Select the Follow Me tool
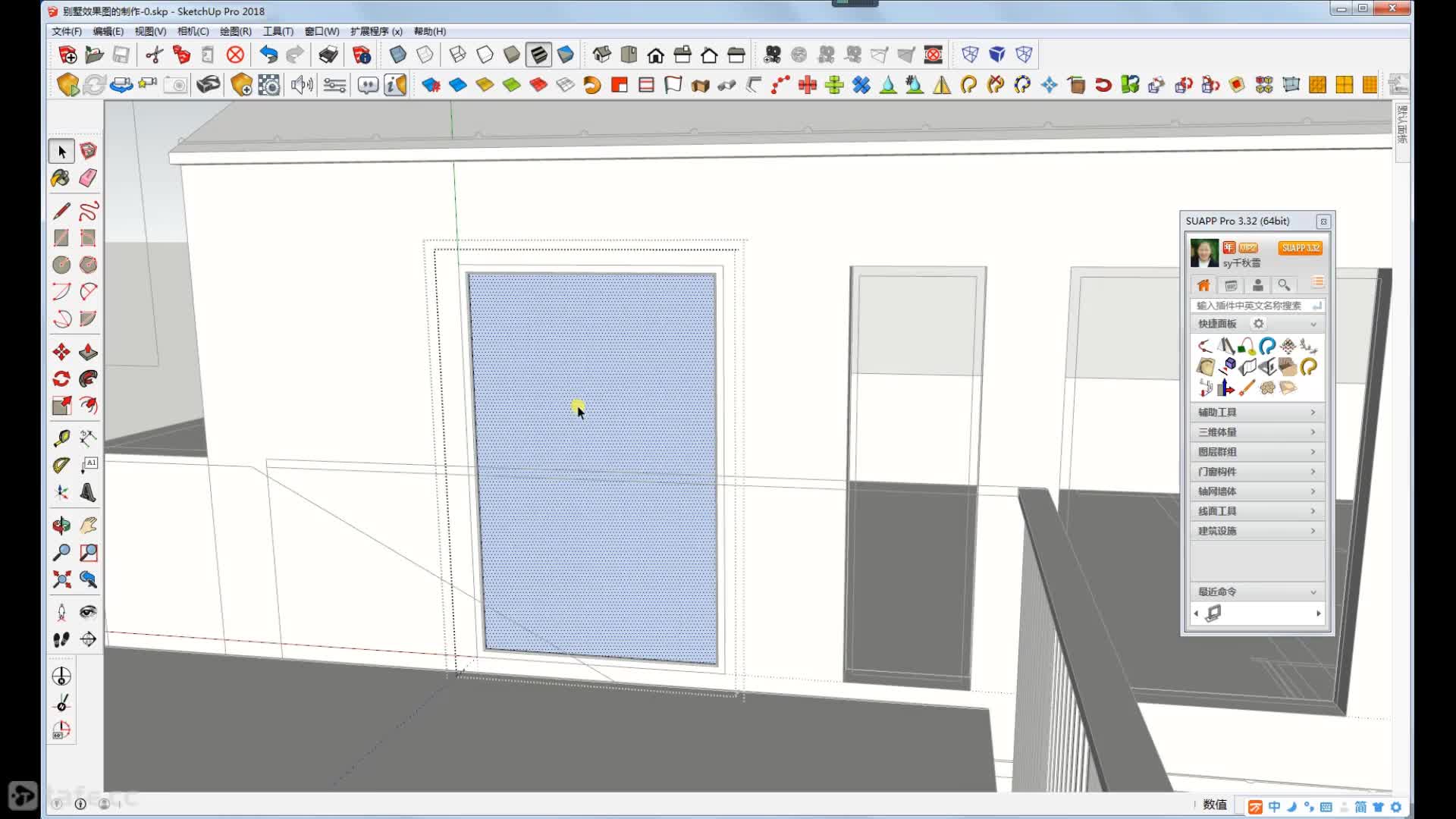 coord(88,378)
